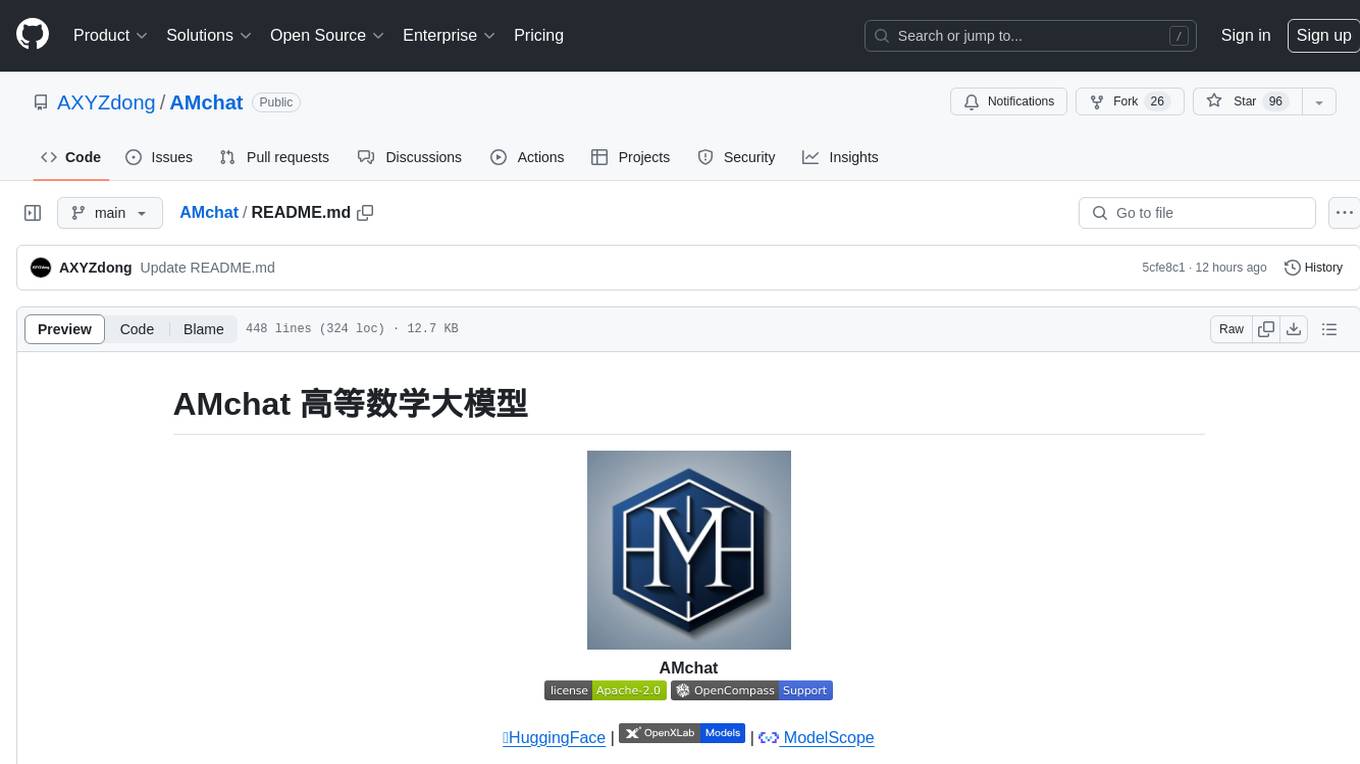Select the Preview view
The image size is (1360, 764).
click(x=65, y=329)
